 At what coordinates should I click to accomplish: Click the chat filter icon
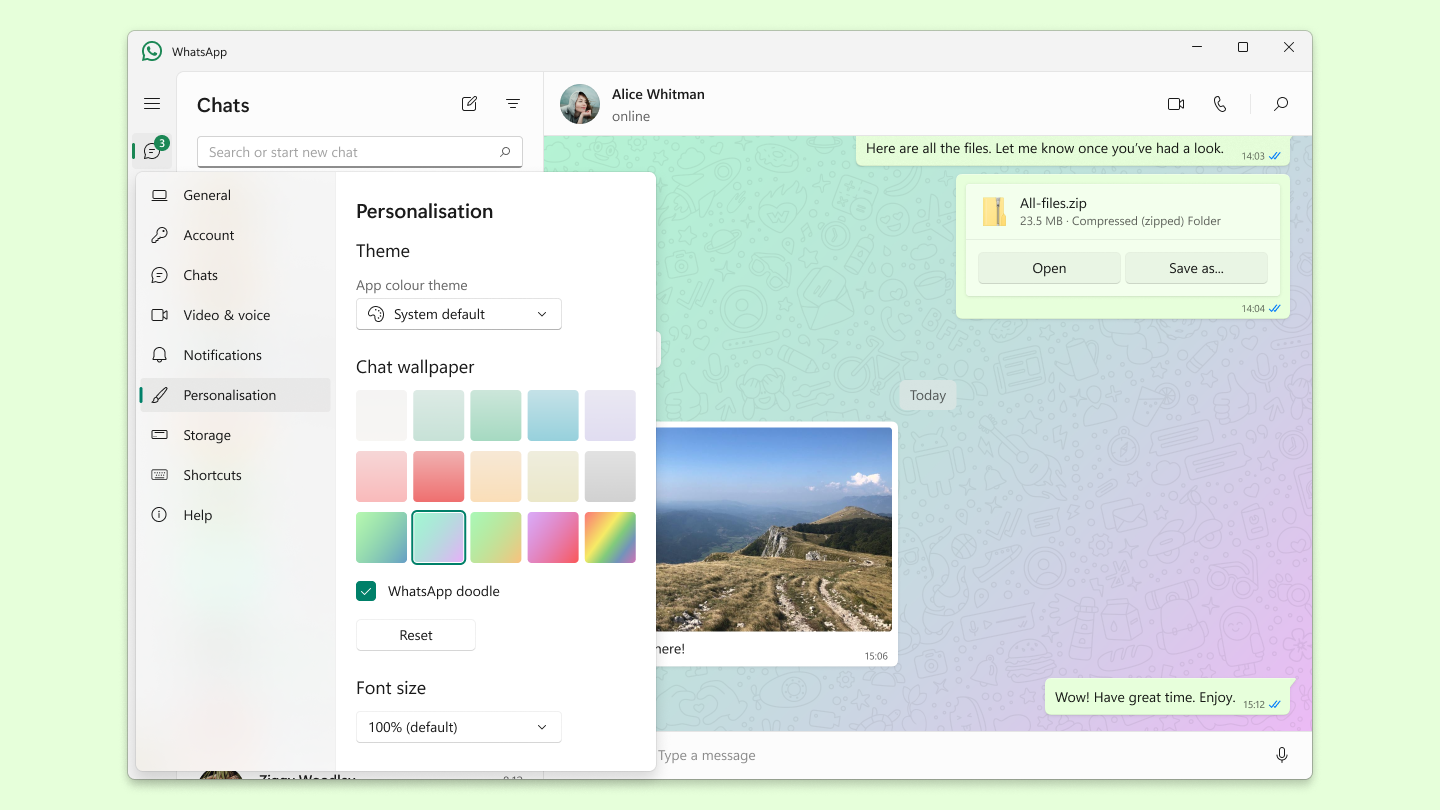513,103
